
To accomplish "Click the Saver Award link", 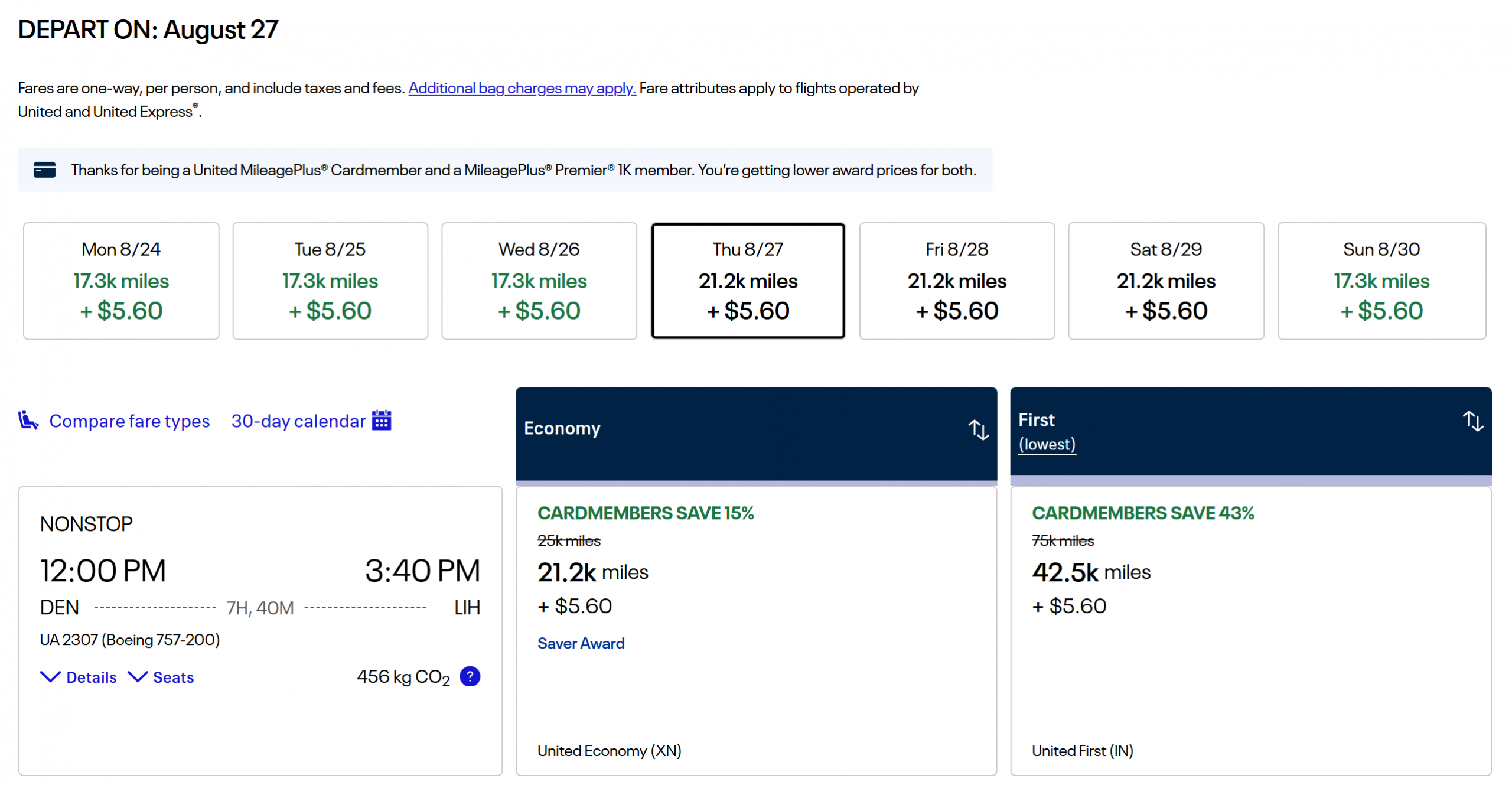I will [x=581, y=643].
